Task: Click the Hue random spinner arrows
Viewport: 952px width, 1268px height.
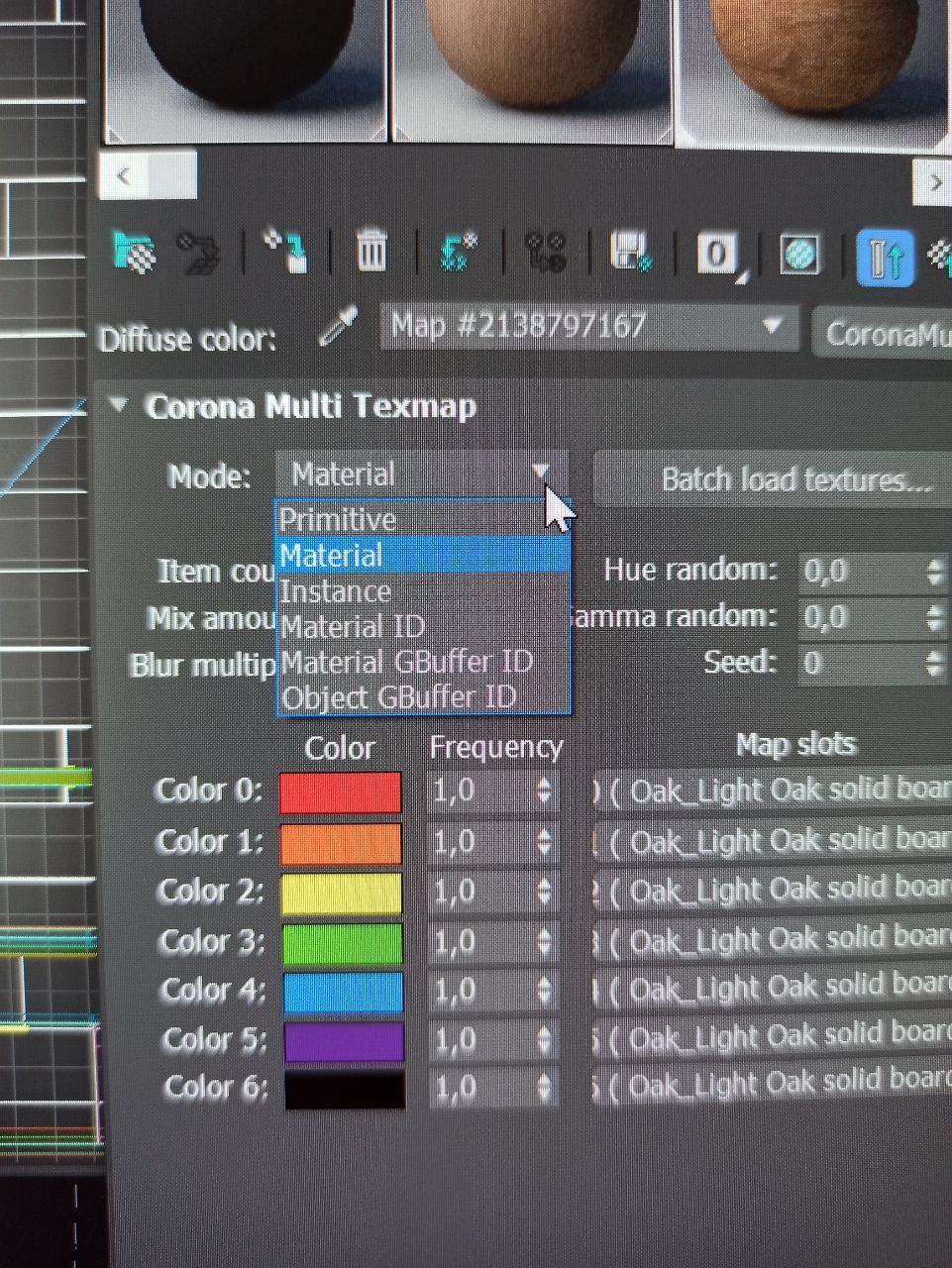Action: [x=934, y=572]
